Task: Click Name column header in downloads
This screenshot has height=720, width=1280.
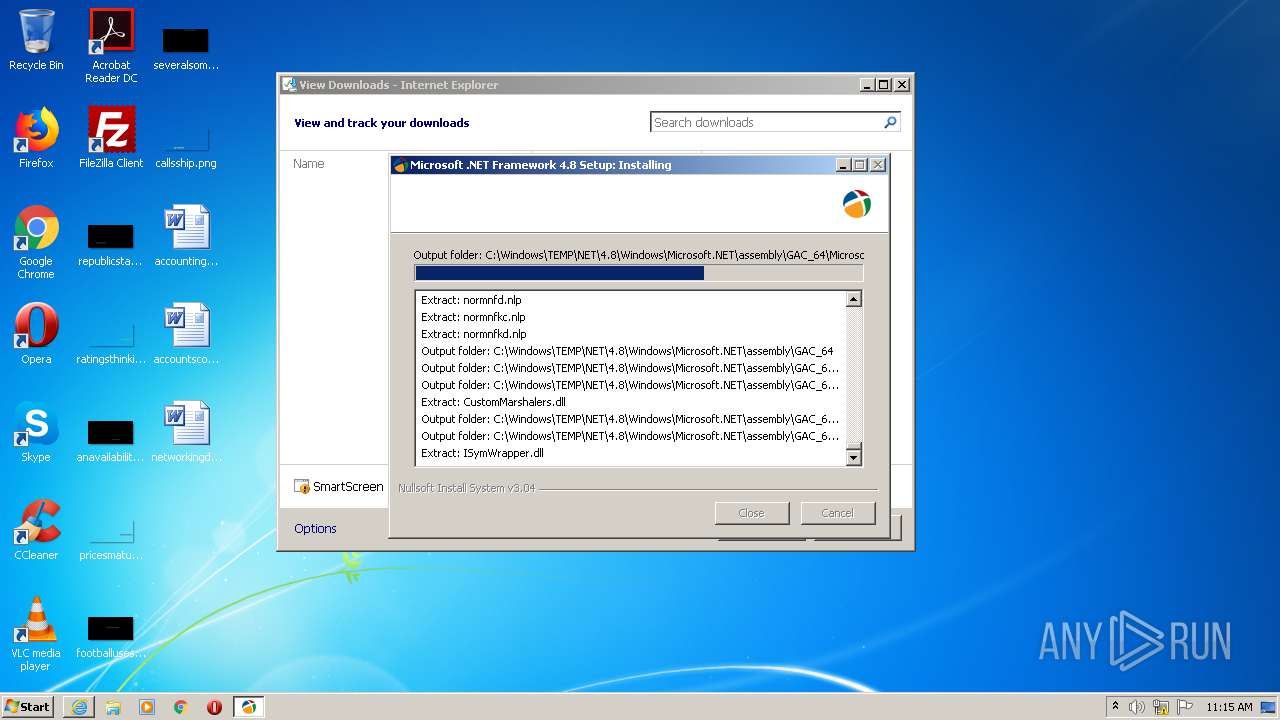Action: tap(309, 164)
